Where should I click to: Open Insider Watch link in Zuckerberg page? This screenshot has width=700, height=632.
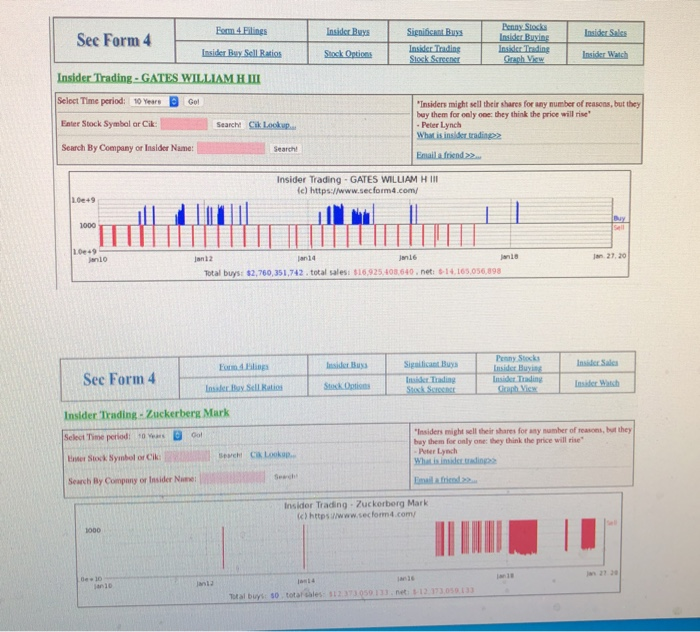[597, 383]
